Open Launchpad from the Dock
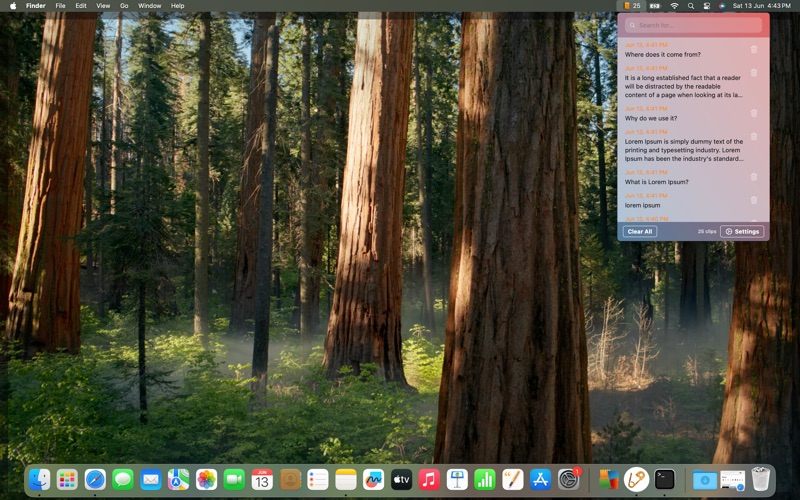Viewport: 800px width, 500px height. coord(67,480)
